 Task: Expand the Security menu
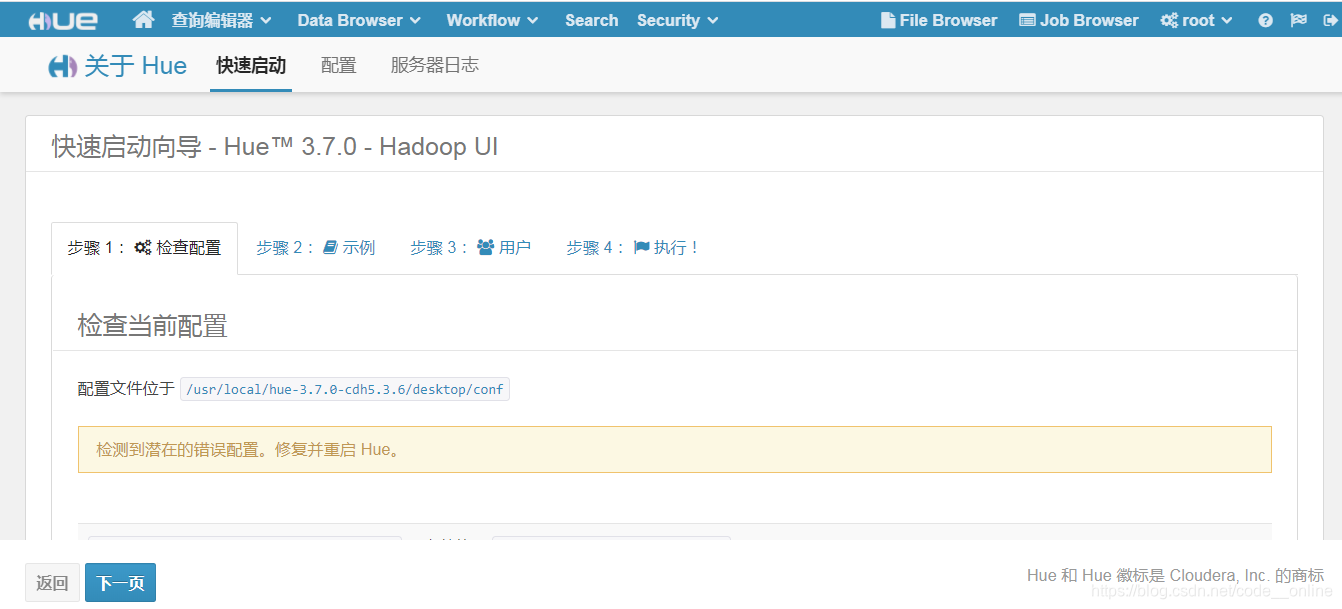[677, 20]
